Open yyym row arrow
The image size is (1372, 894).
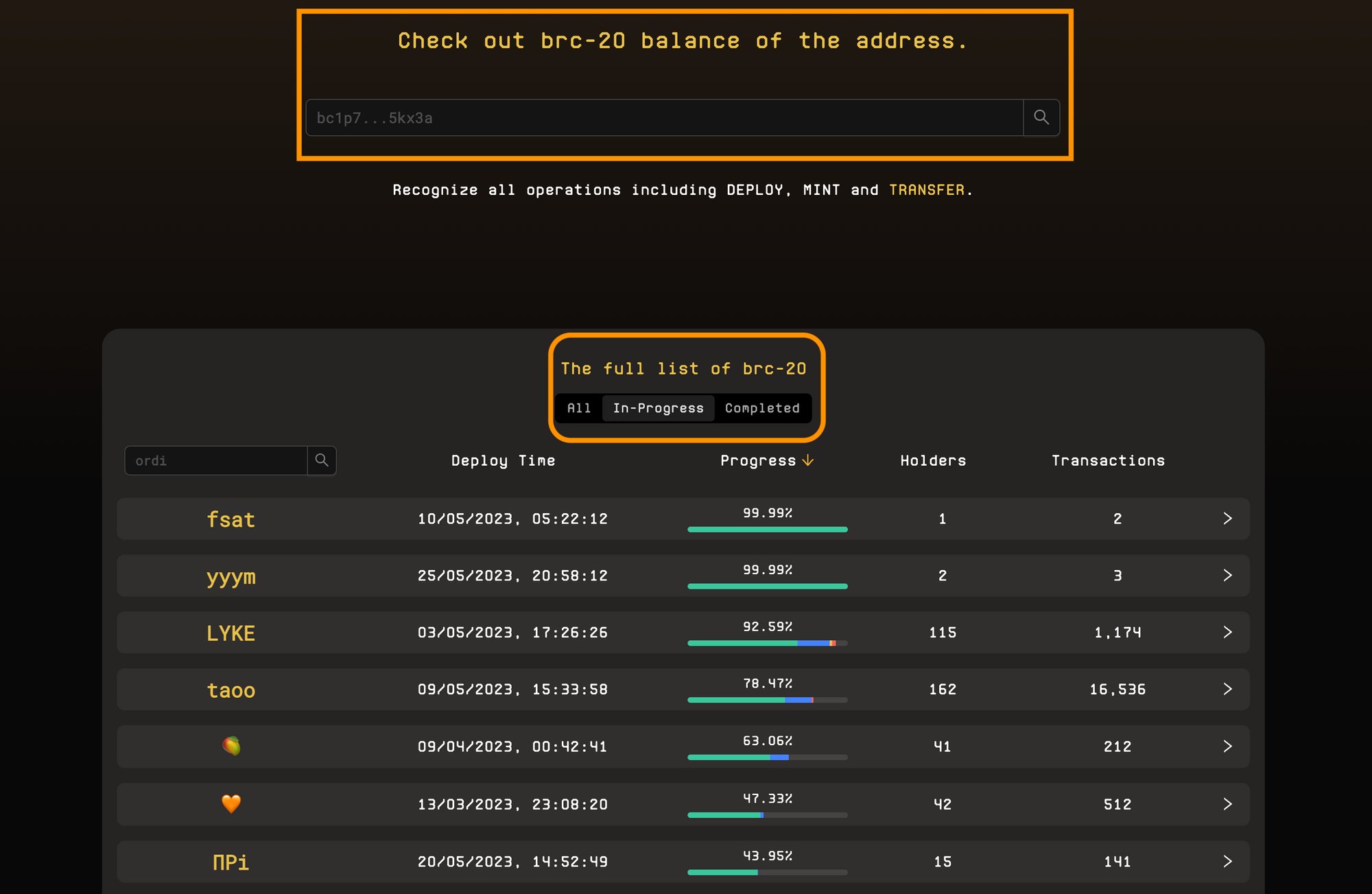pyautogui.click(x=1227, y=575)
